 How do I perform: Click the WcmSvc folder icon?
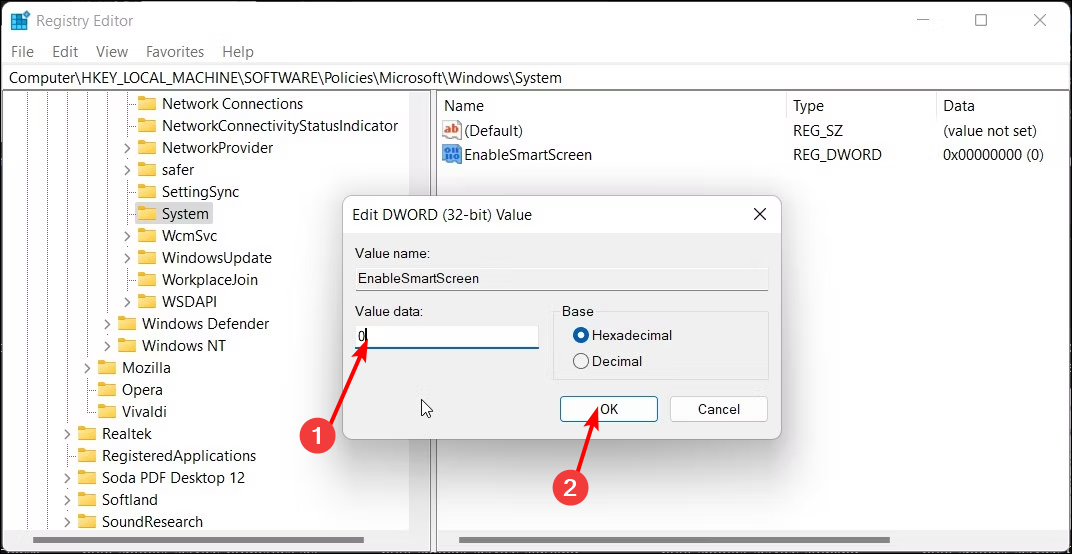147,236
